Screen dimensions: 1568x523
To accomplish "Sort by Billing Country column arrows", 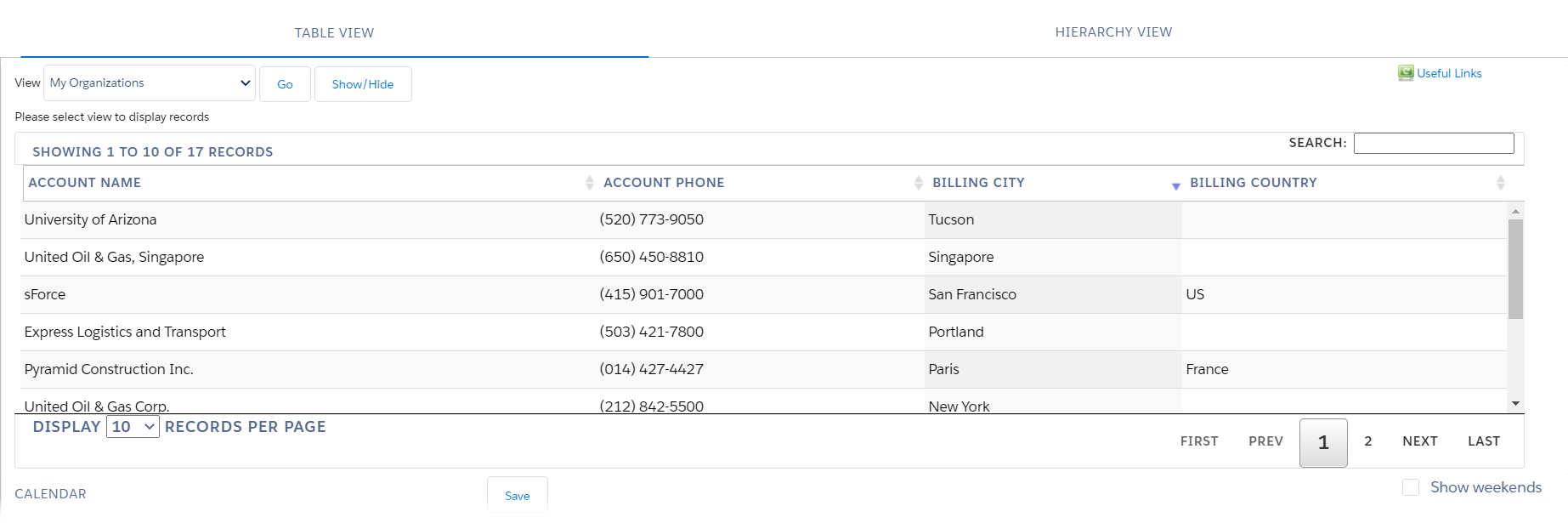I will (1500, 183).
